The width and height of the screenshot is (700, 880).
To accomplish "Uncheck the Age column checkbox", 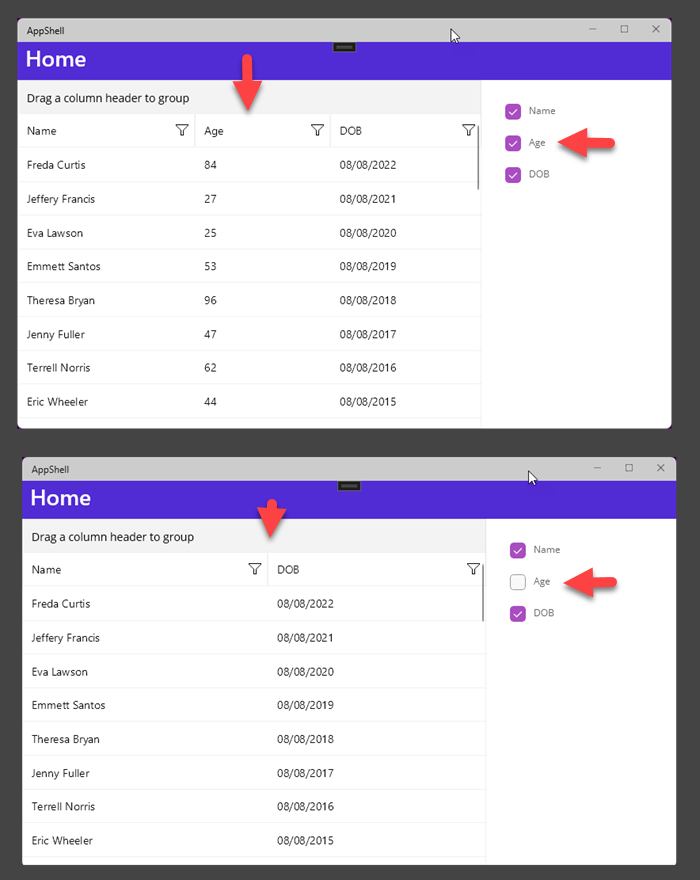I will point(512,143).
